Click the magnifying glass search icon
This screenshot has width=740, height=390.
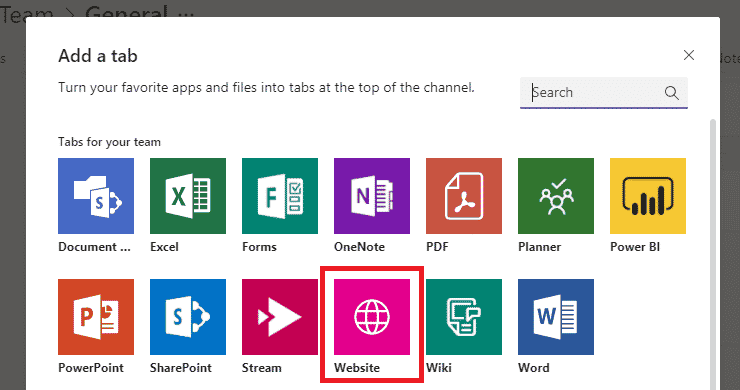(672, 93)
